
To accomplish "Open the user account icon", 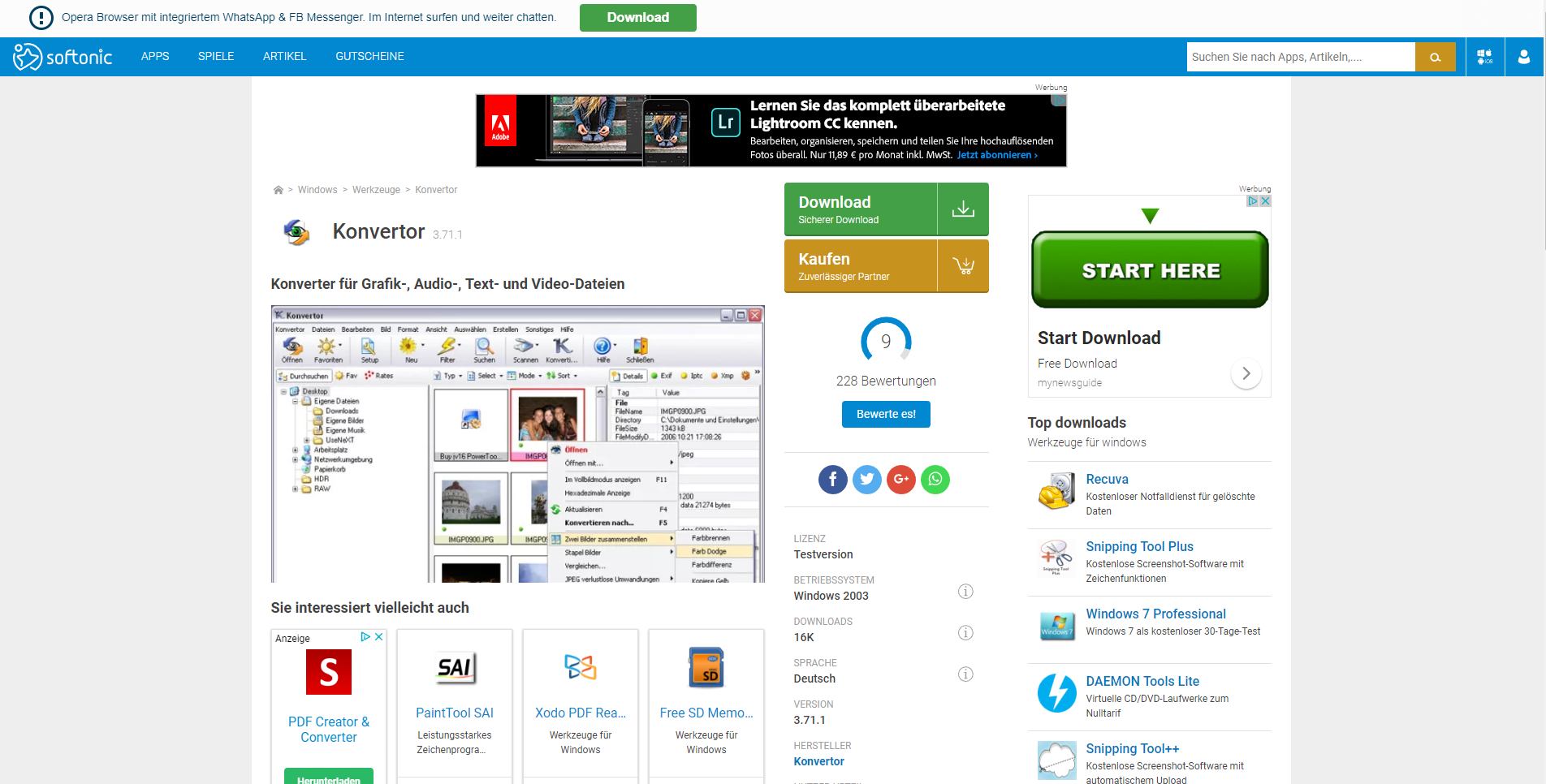I will 1524,57.
